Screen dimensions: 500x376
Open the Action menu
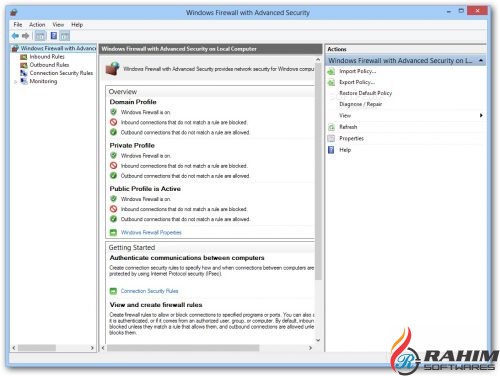(37, 25)
